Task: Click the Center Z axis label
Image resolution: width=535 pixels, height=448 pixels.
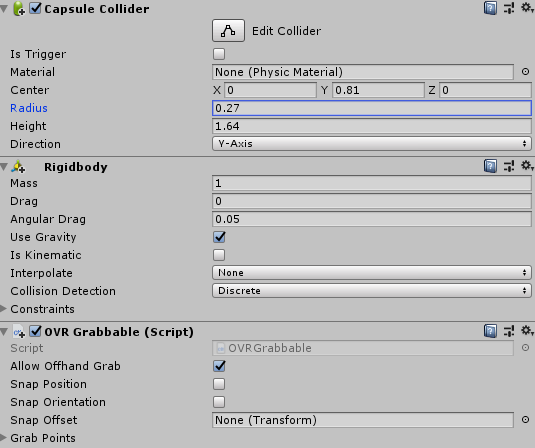Action: tap(432, 90)
